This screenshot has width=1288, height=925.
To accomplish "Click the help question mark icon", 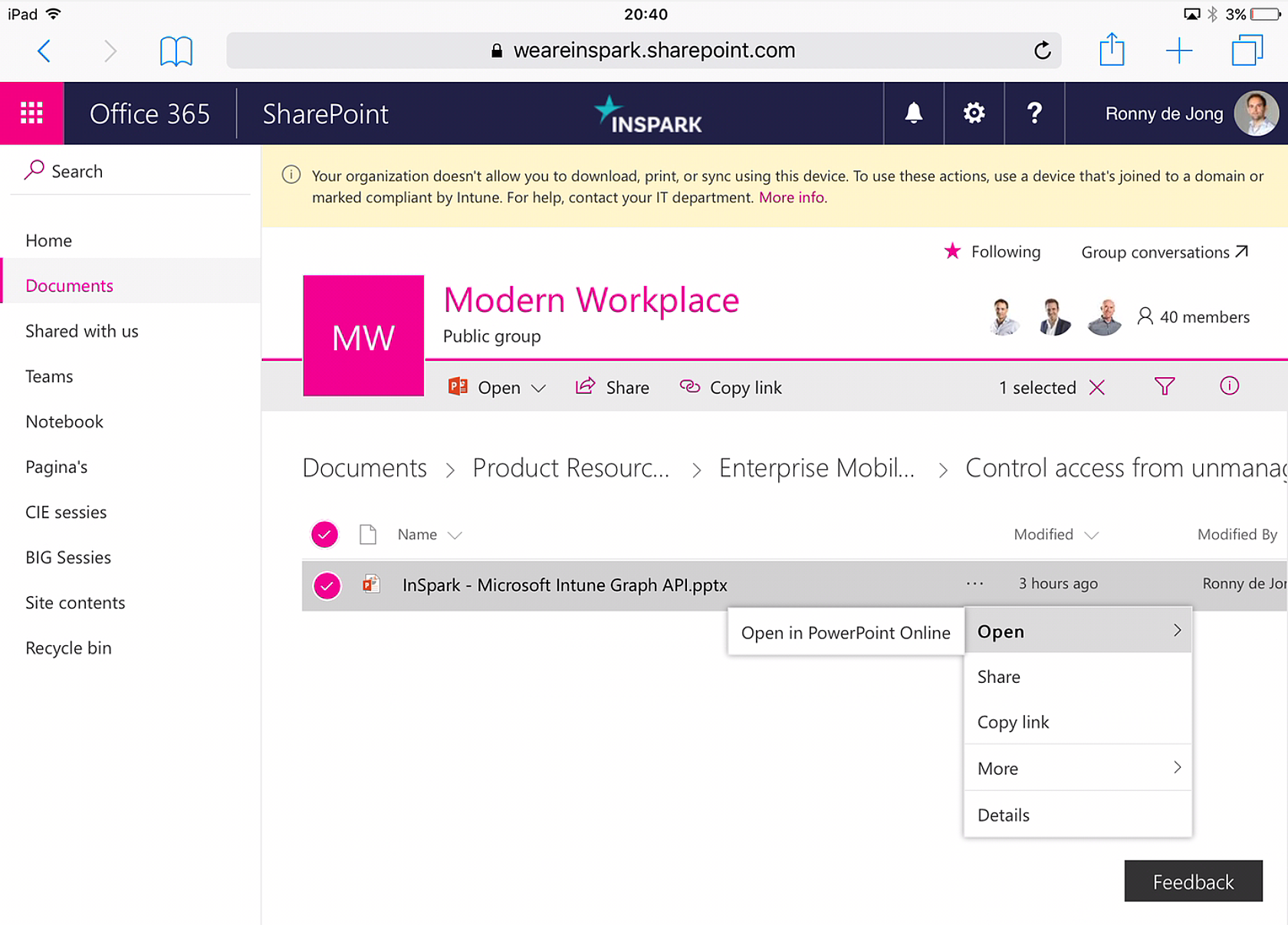I will click(x=1034, y=113).
